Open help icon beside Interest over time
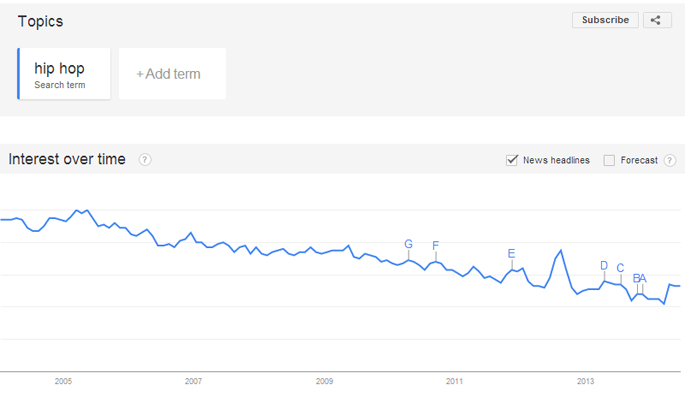This screenshot has width=685, height=397. (x=145, y=160)
